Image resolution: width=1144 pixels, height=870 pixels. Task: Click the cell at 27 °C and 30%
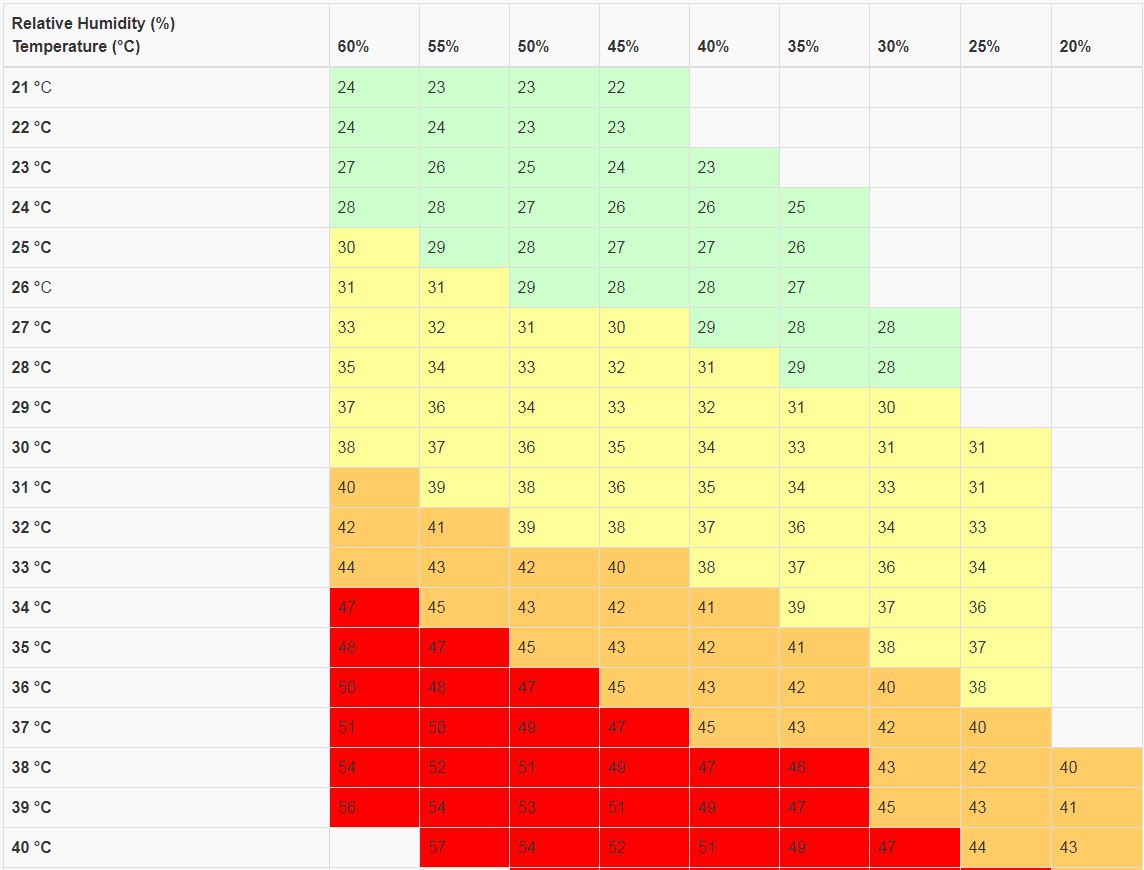[913, 328]
